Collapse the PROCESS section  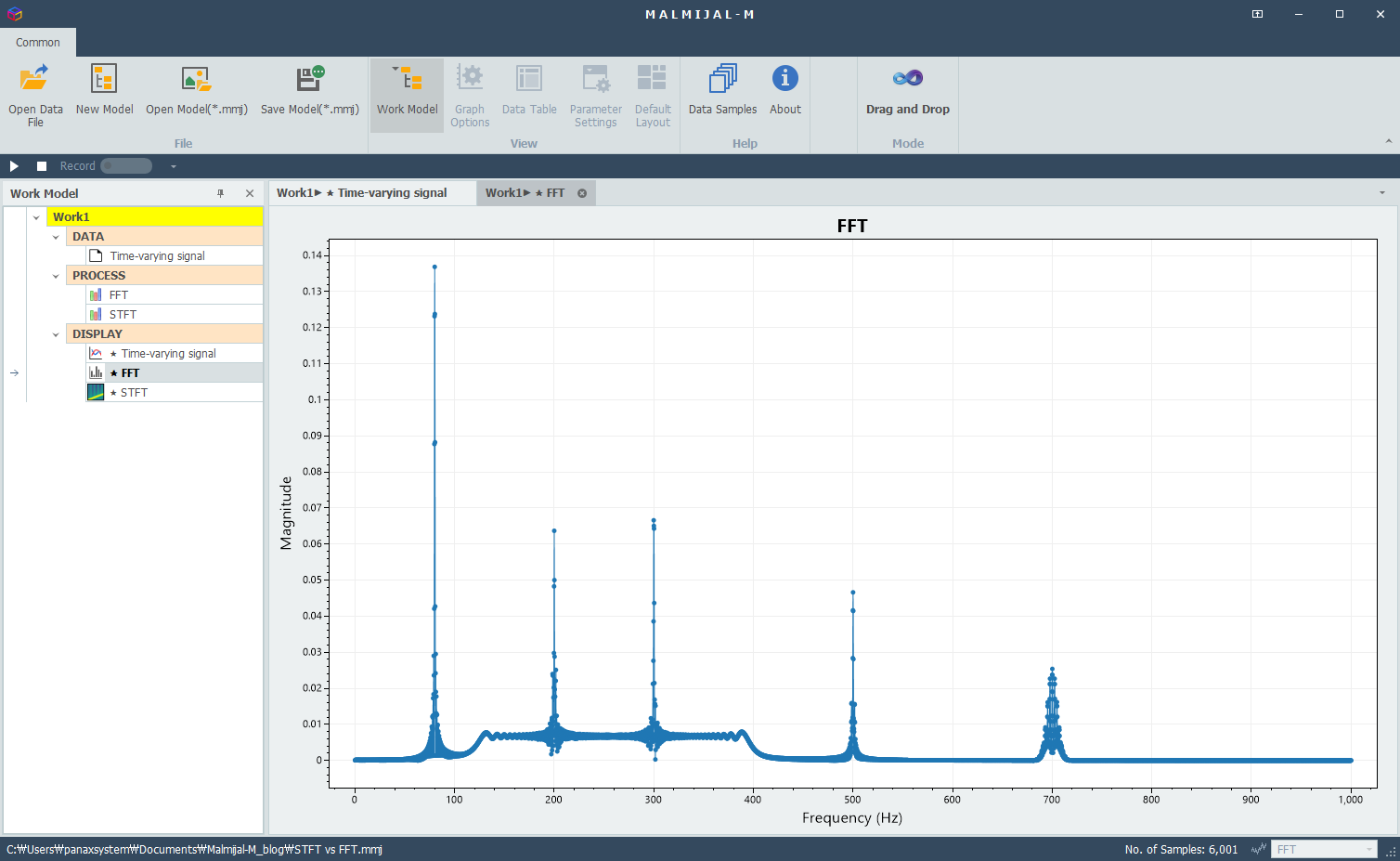click(56, 276)
